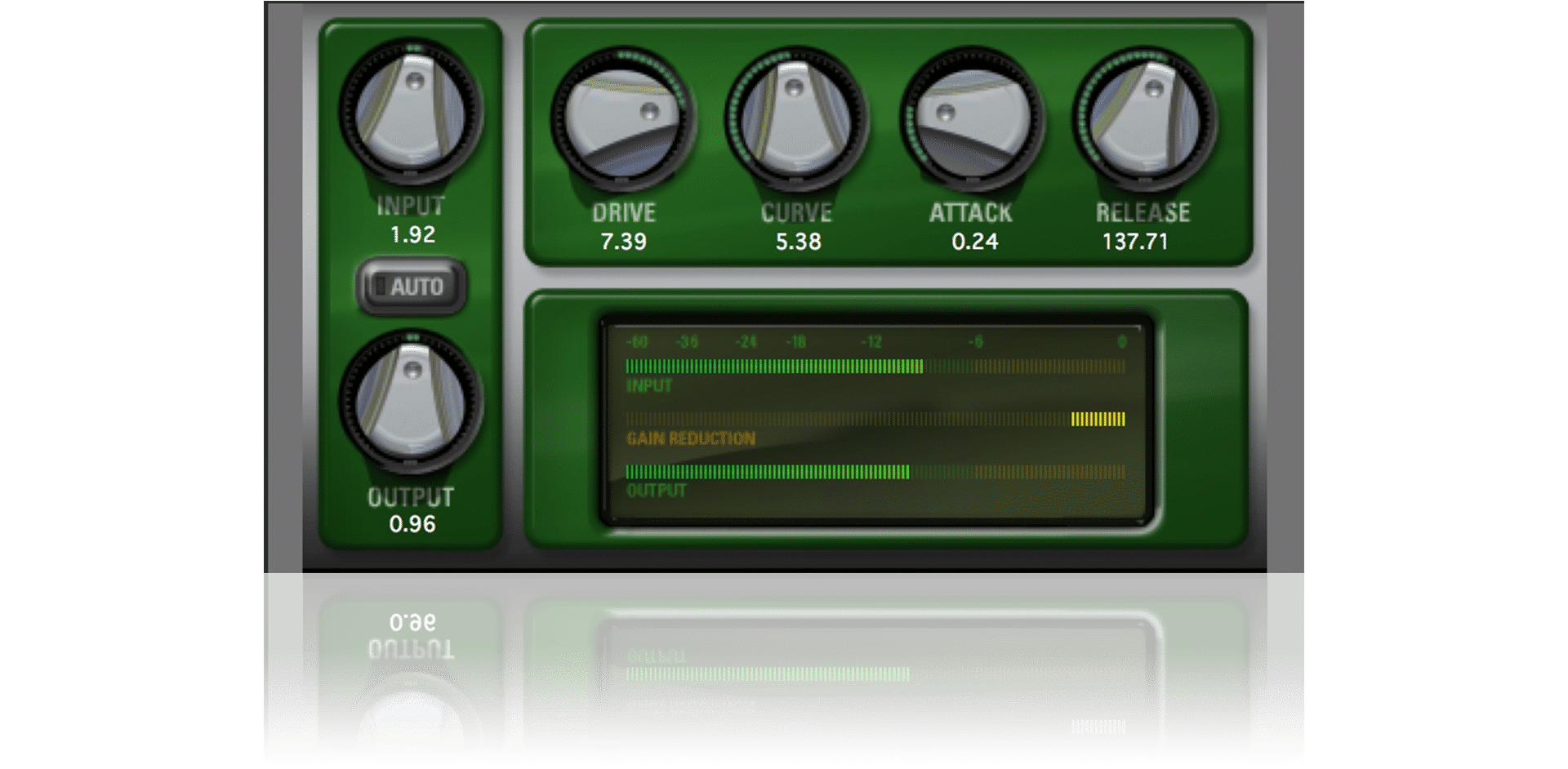The height and width of the screenshot is (769, 1568).
Task: Click the -12 mark on meter scale
Action: [871, 342]
